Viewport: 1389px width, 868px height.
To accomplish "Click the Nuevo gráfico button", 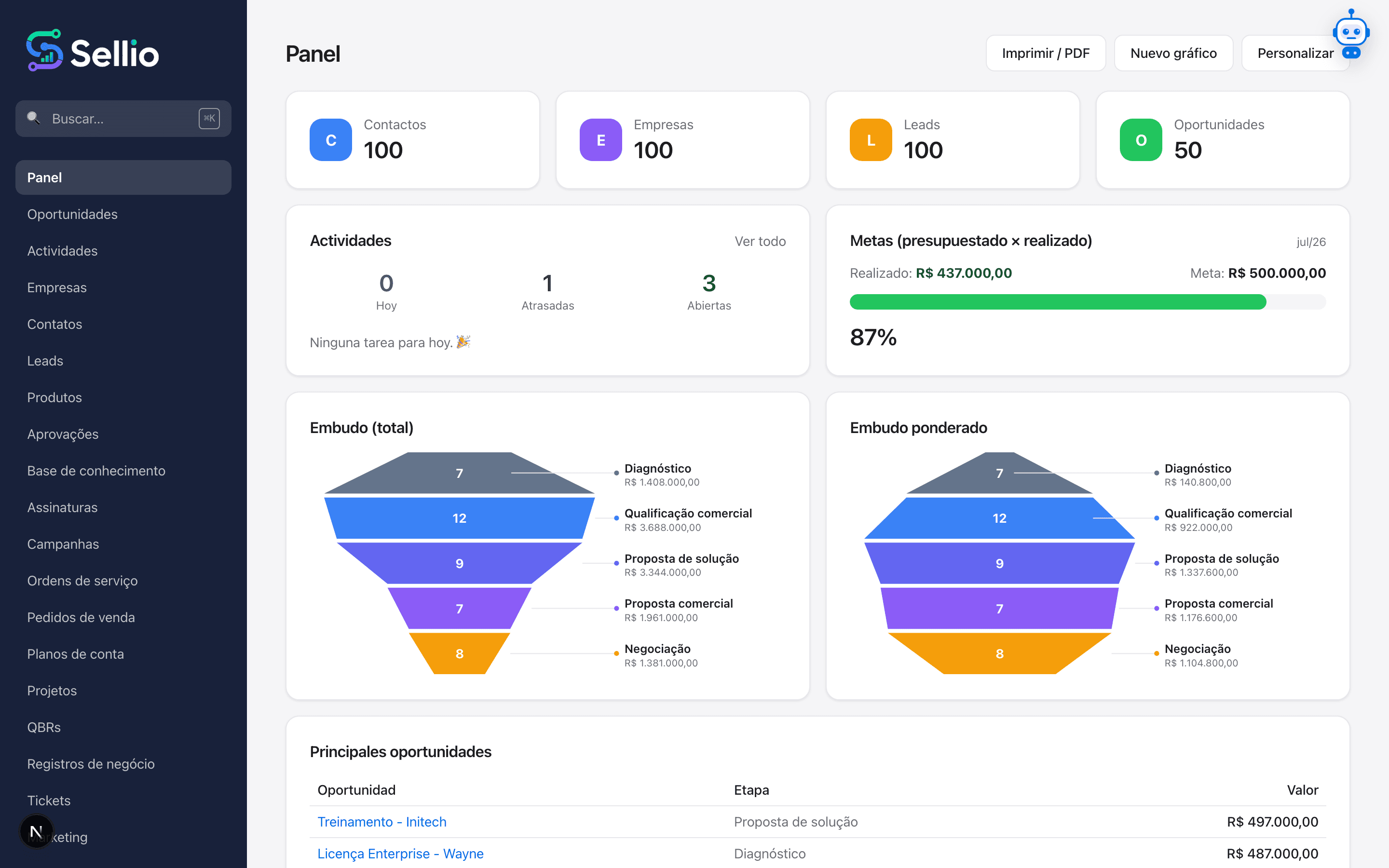I will pos(1173,54).
